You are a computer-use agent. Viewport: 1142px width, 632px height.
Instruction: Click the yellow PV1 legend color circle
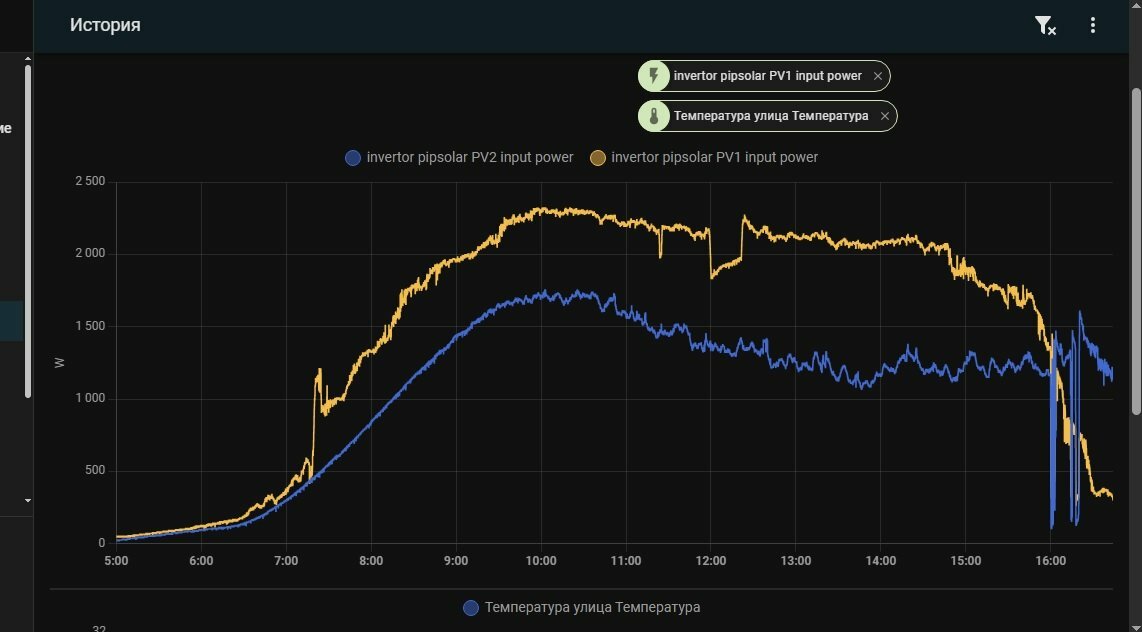[x=597, y=158]
